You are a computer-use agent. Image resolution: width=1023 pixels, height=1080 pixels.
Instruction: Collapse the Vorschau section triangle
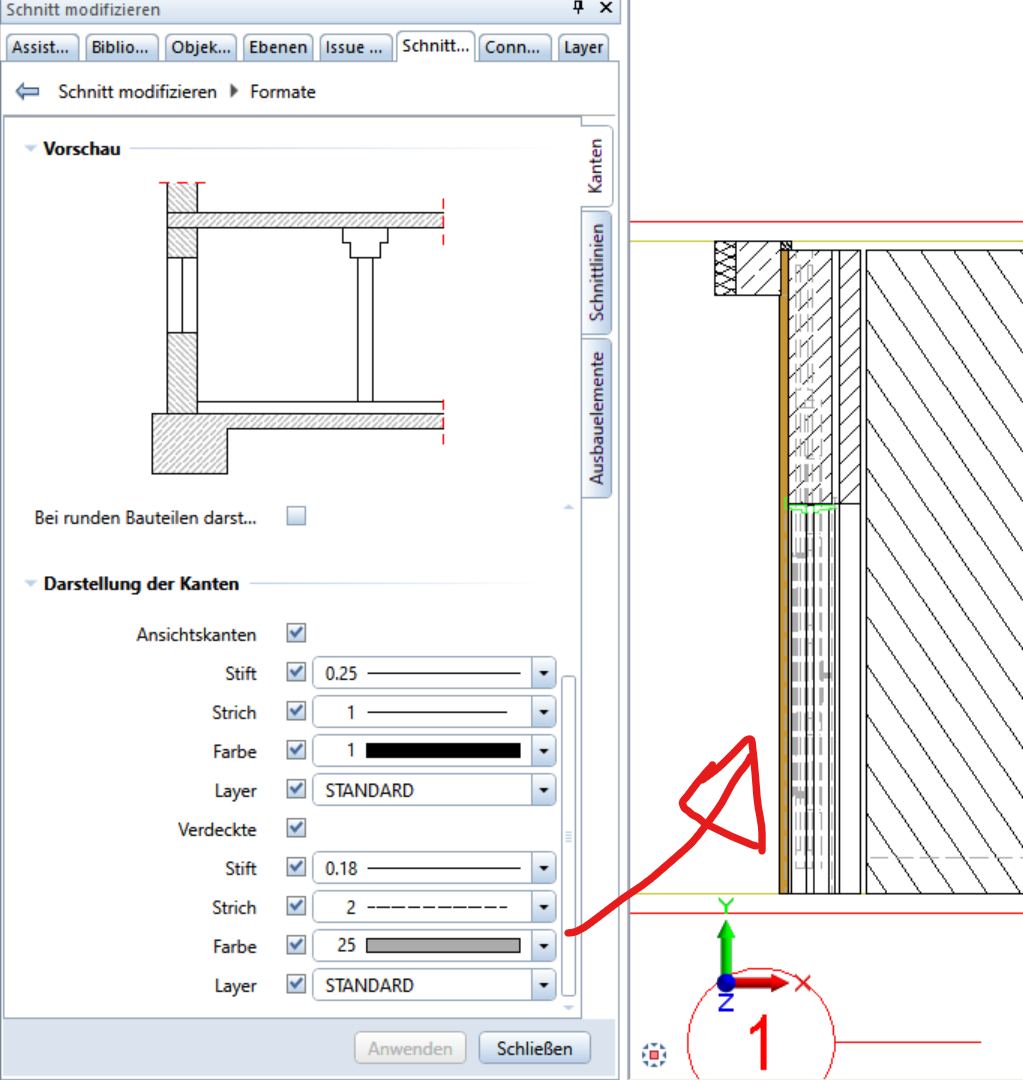tap(30, 149)
